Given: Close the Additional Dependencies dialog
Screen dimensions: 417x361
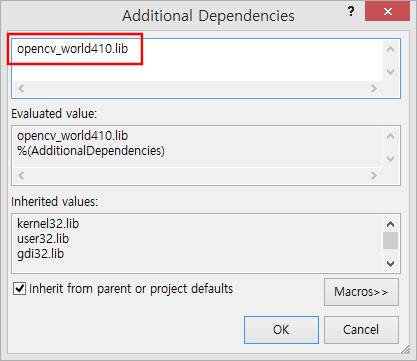Looking at the screenshot, I should [x=387, y=12].
